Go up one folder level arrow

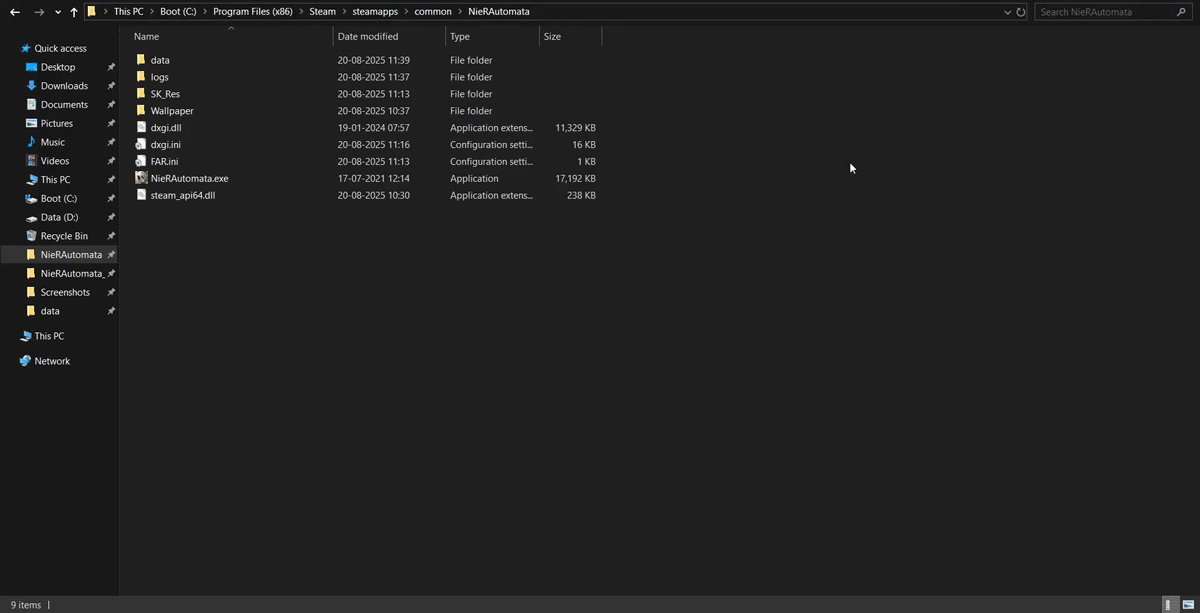(74, 12)
